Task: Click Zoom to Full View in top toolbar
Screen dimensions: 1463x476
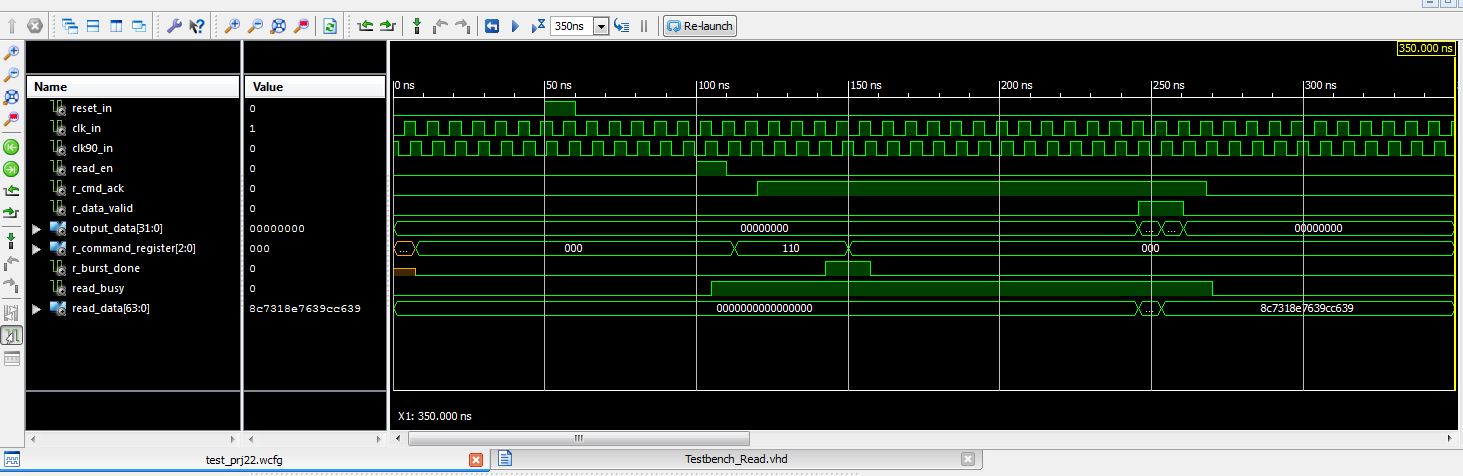Action: 278,25
